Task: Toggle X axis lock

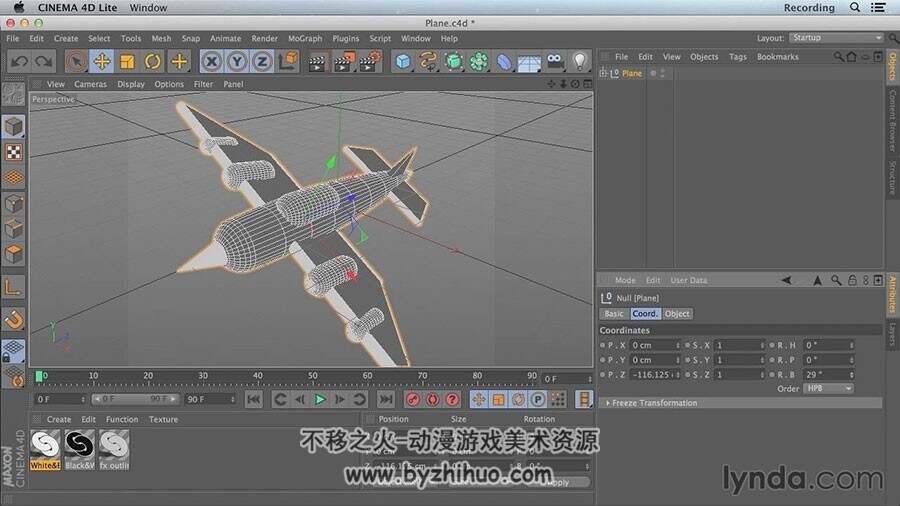Action: 212,61
